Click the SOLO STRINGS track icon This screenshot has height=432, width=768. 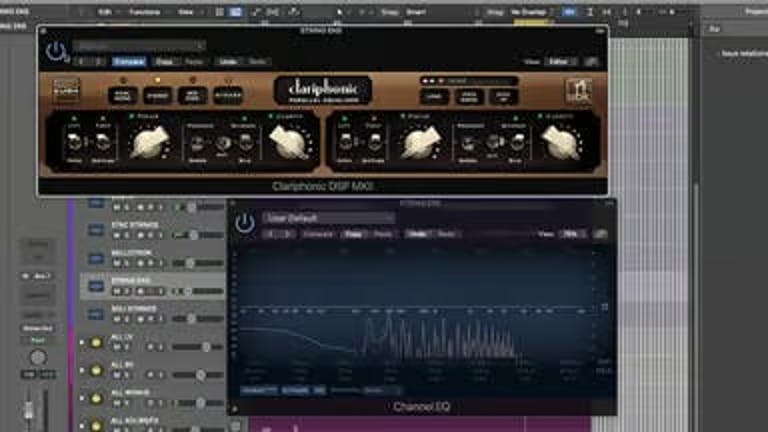96,314
